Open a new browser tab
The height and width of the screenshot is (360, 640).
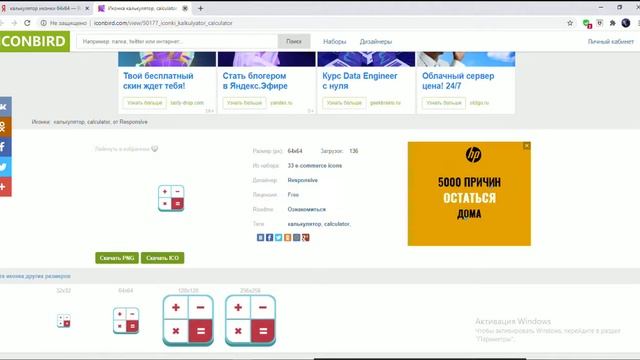click(200, 8)
